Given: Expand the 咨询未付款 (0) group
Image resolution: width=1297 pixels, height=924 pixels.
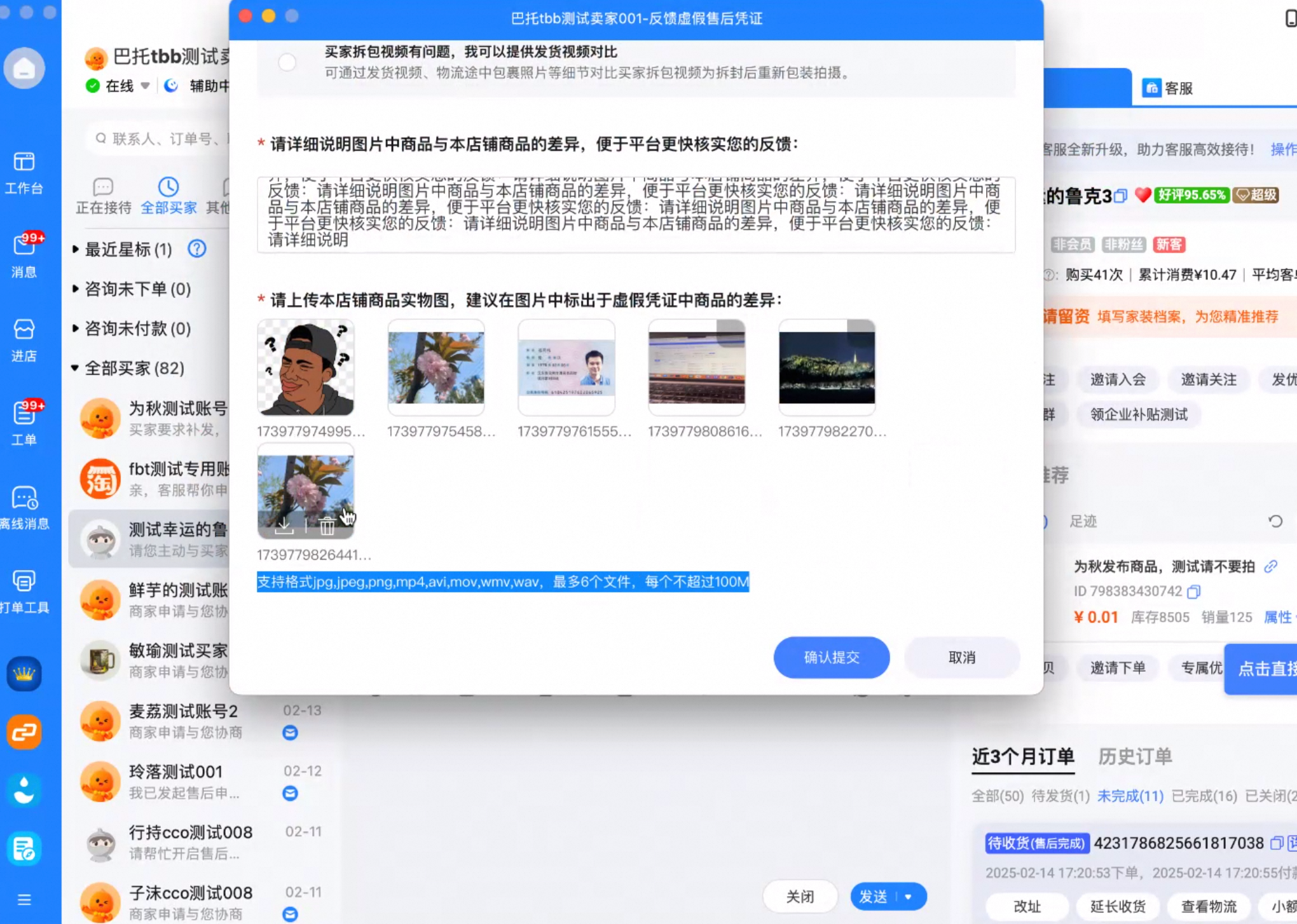Looking at the screenshot, I should click(76, 328).
